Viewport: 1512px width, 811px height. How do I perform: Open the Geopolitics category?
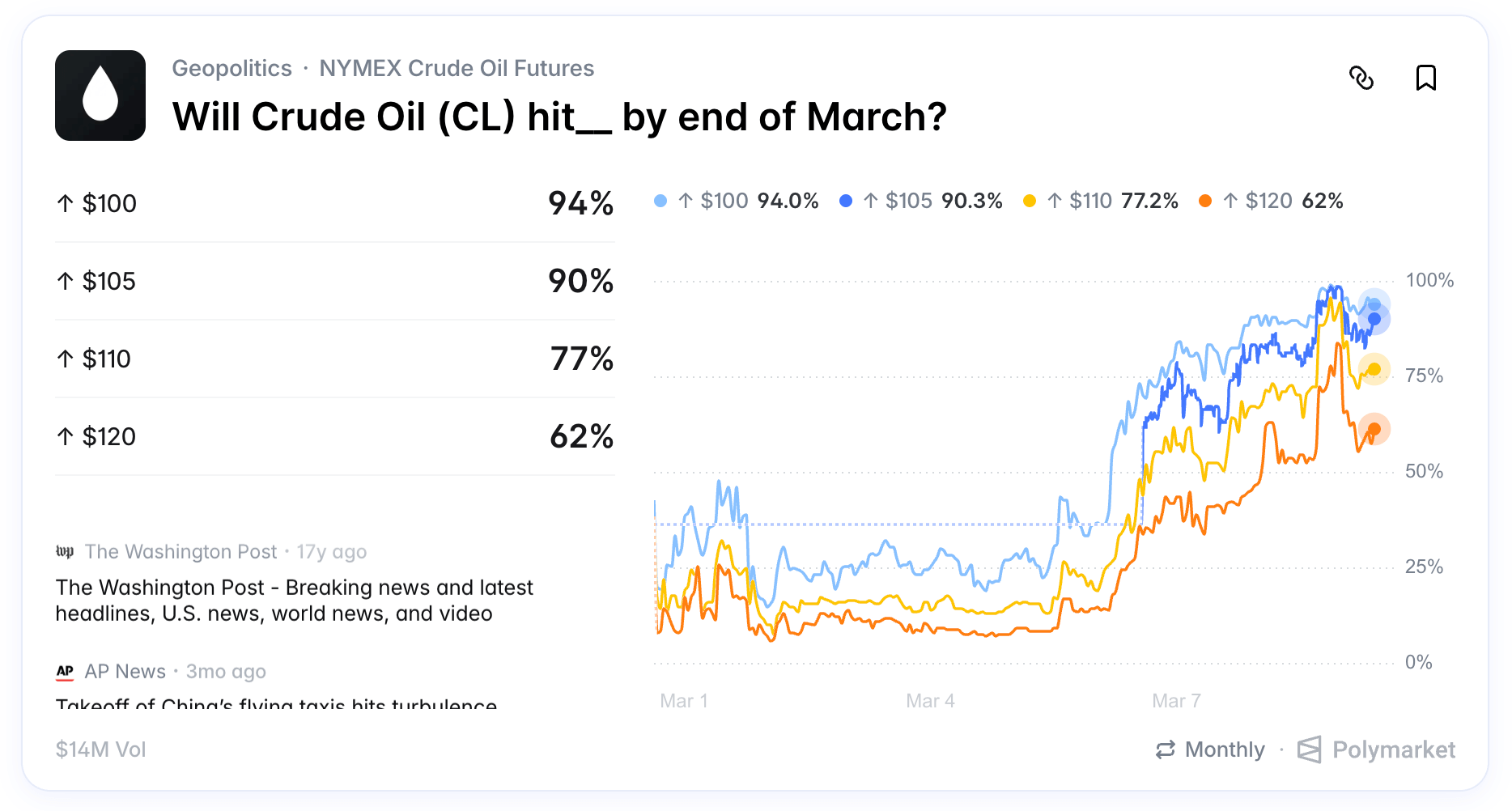click(x=231, y=68)
